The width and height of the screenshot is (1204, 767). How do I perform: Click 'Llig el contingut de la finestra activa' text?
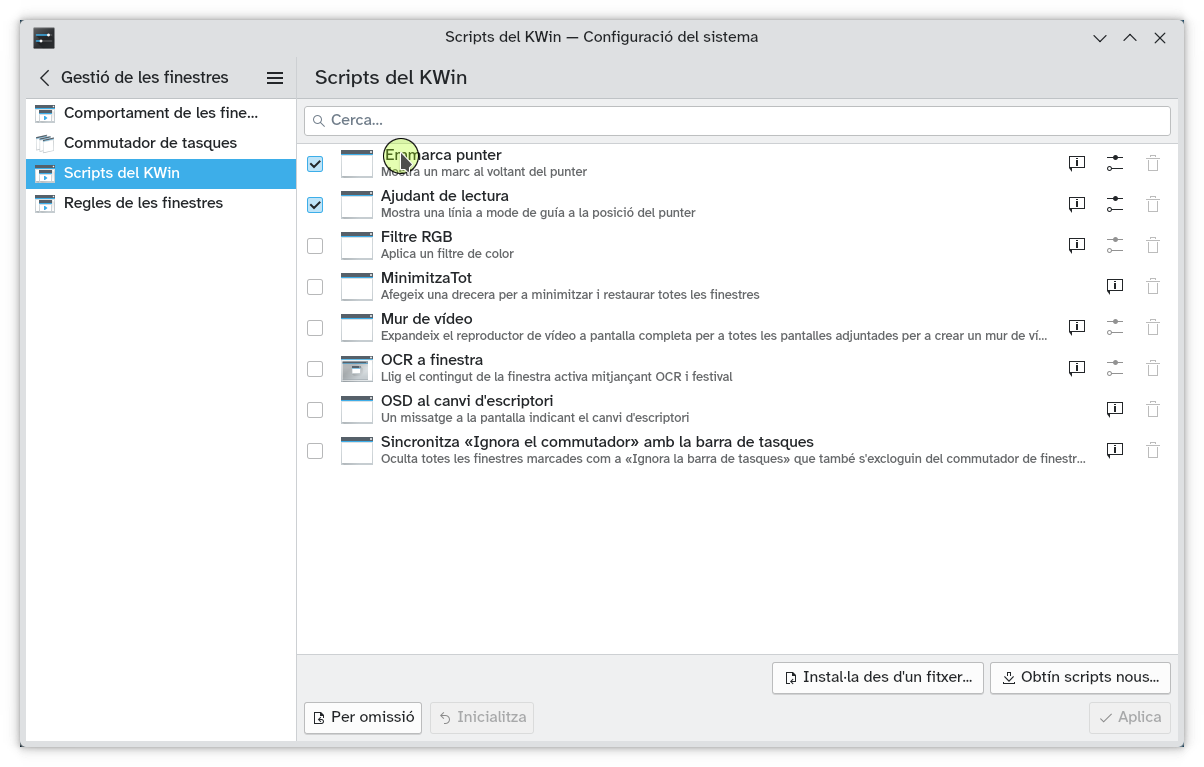[x=557, y=377]
